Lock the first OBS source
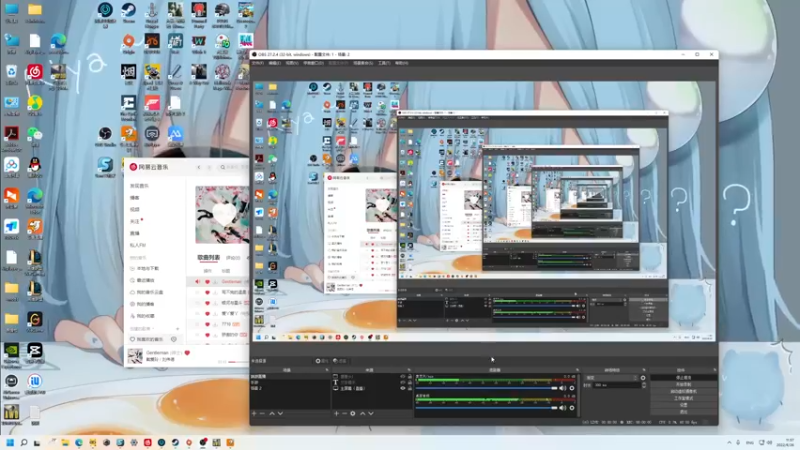Viewport: 800px width, 450px height. point(409,377)
